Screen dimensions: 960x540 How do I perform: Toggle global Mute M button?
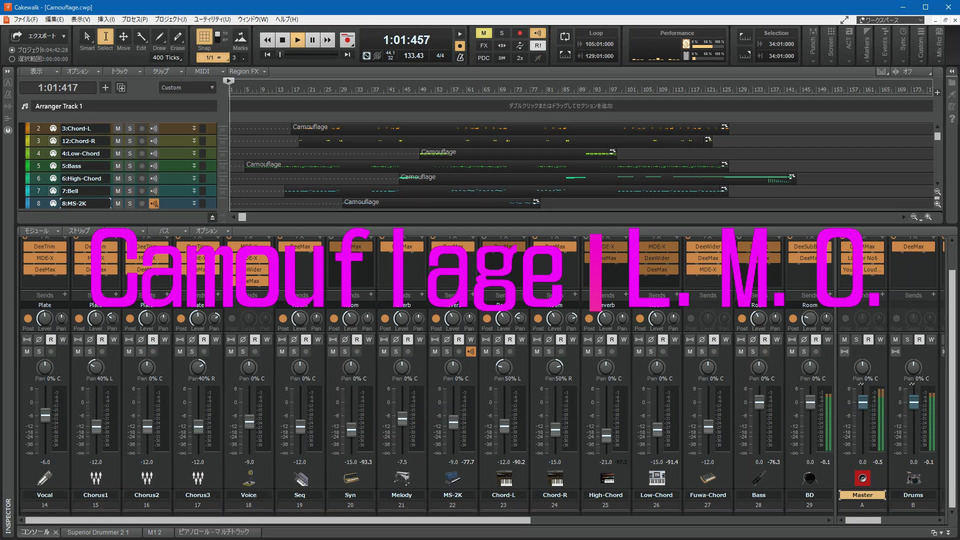484,33
